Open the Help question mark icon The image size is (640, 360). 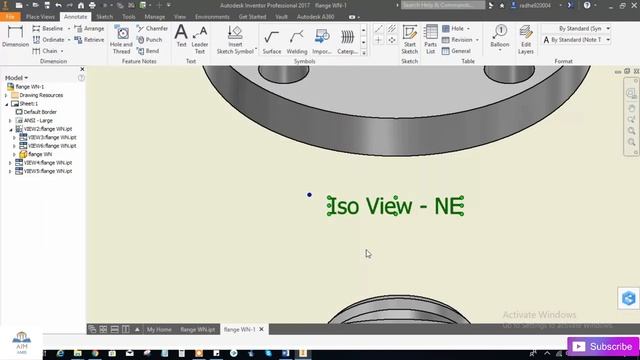(x=587, y=5)
